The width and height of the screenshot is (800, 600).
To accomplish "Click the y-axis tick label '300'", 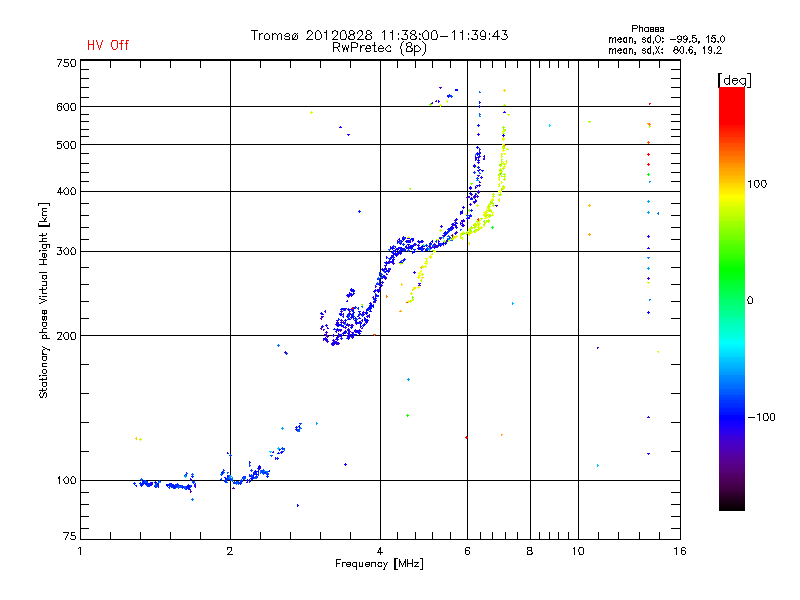I will click(66, 252).
